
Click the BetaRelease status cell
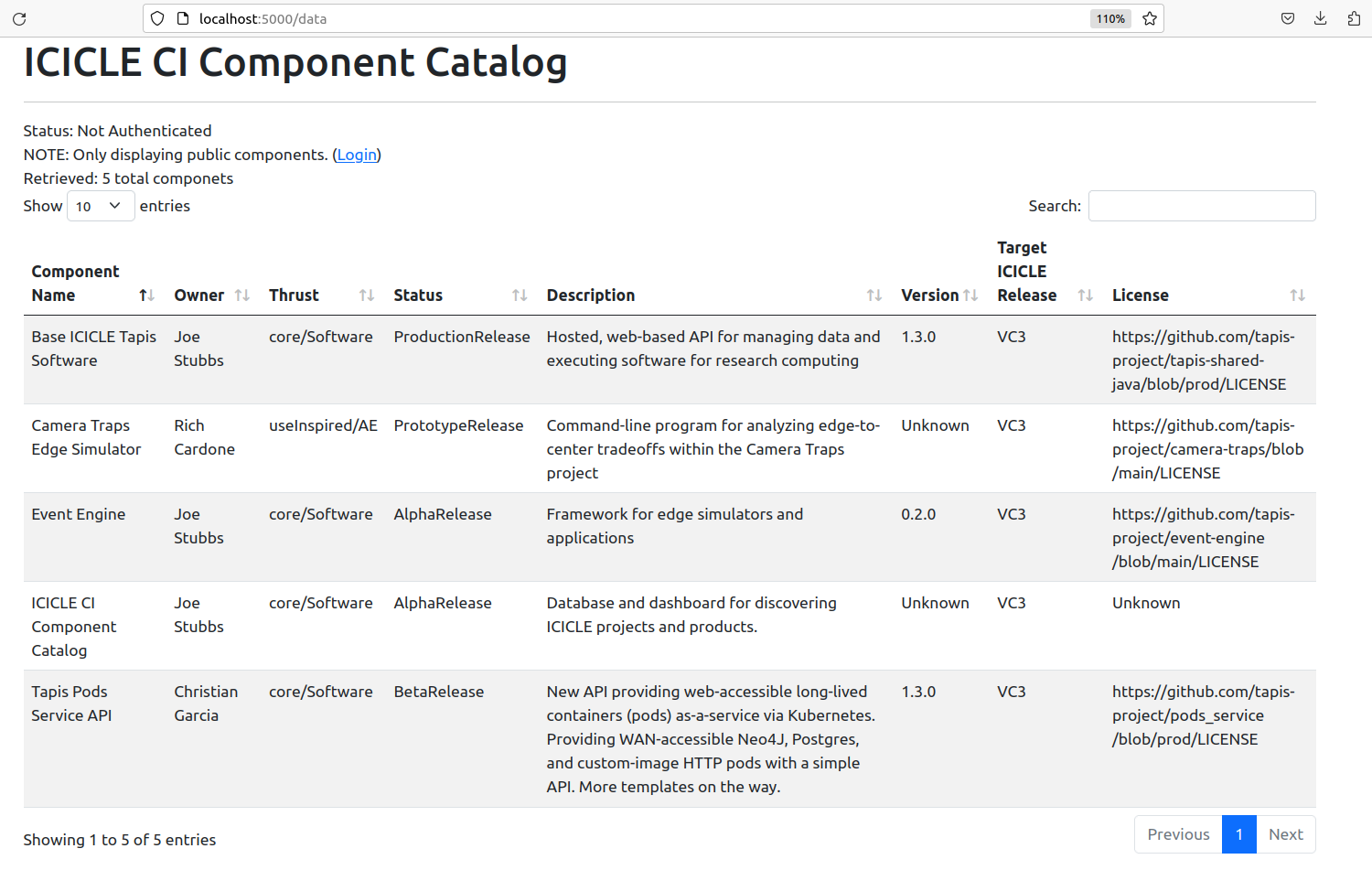click(439, 692)
